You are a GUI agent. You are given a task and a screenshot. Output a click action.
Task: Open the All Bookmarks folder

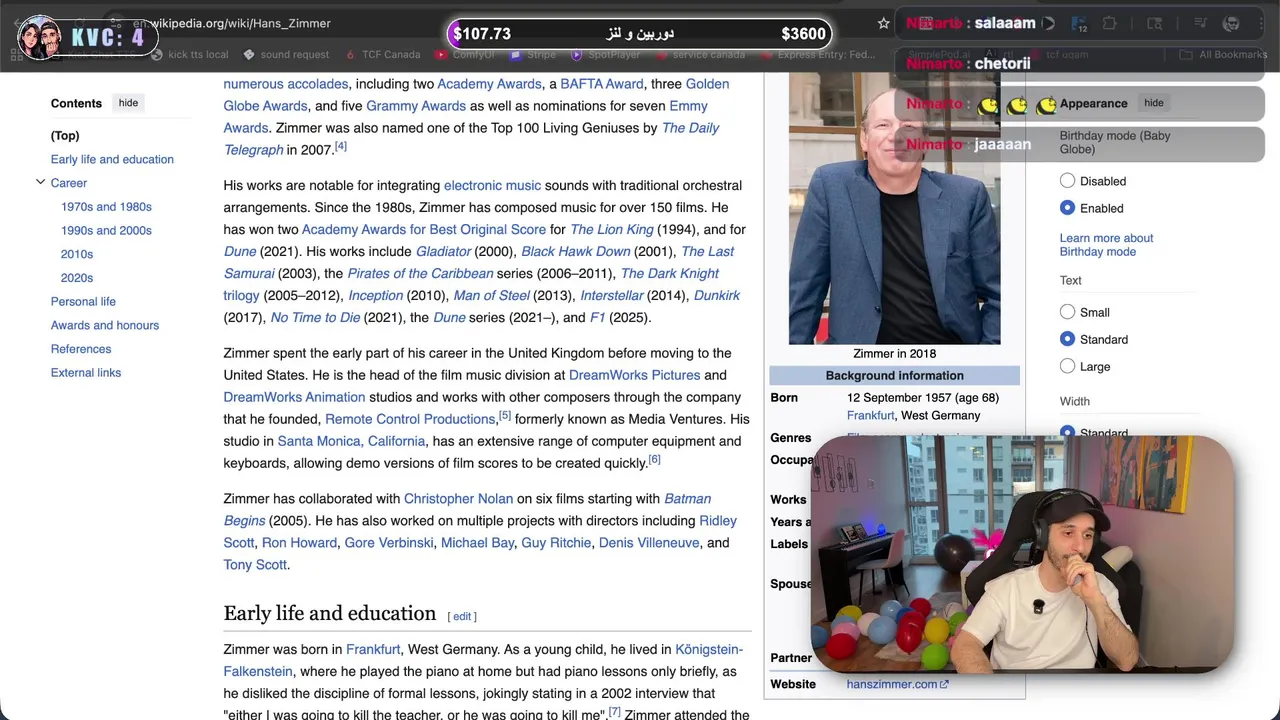1224,55
